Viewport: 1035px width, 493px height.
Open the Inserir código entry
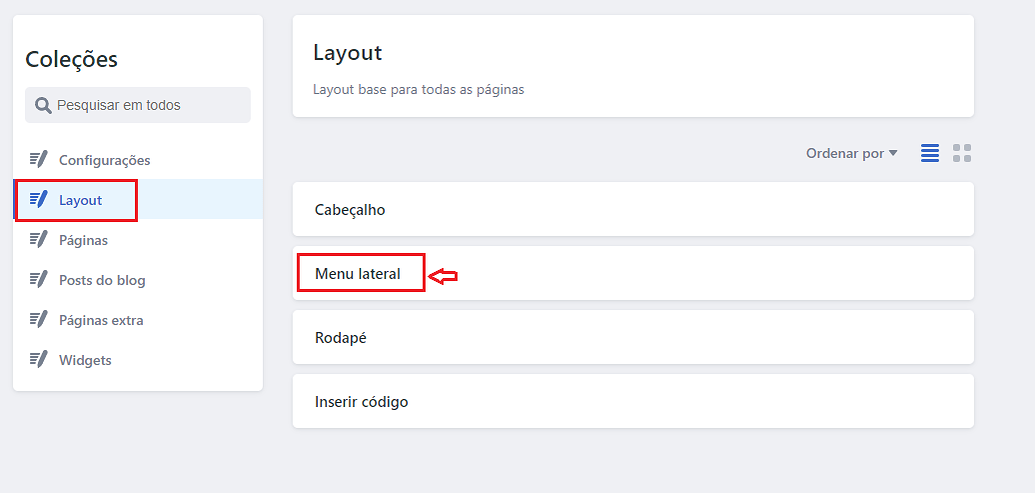coord(633,401)
